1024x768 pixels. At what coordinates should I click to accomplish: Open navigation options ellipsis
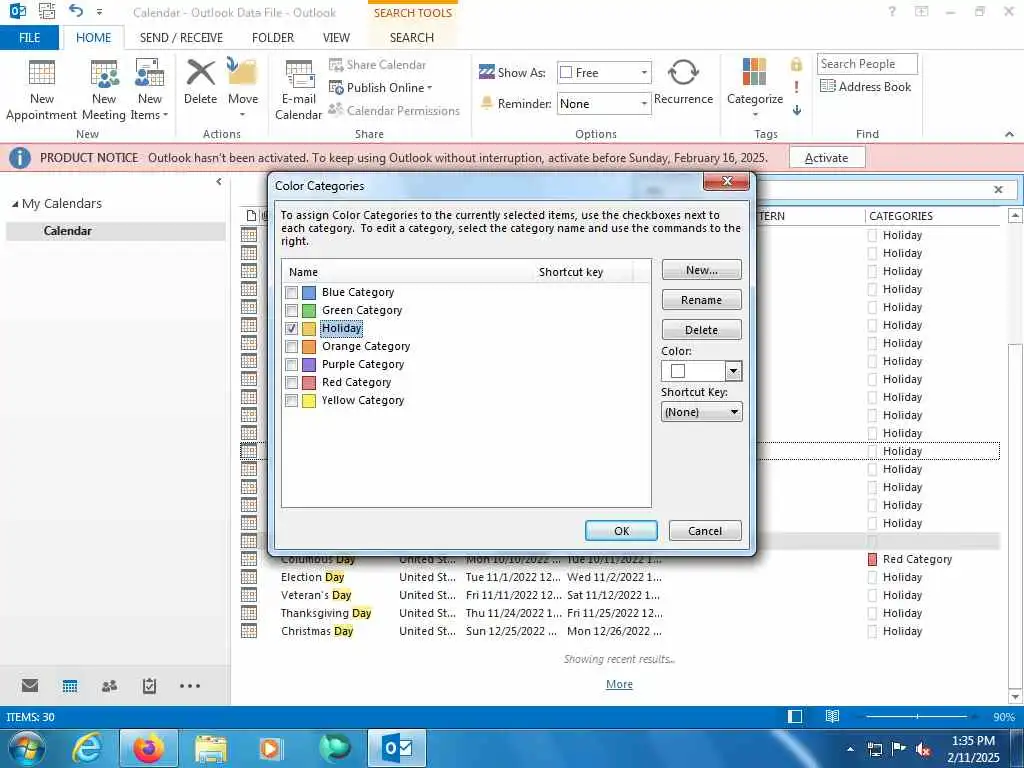click(189, 686)
